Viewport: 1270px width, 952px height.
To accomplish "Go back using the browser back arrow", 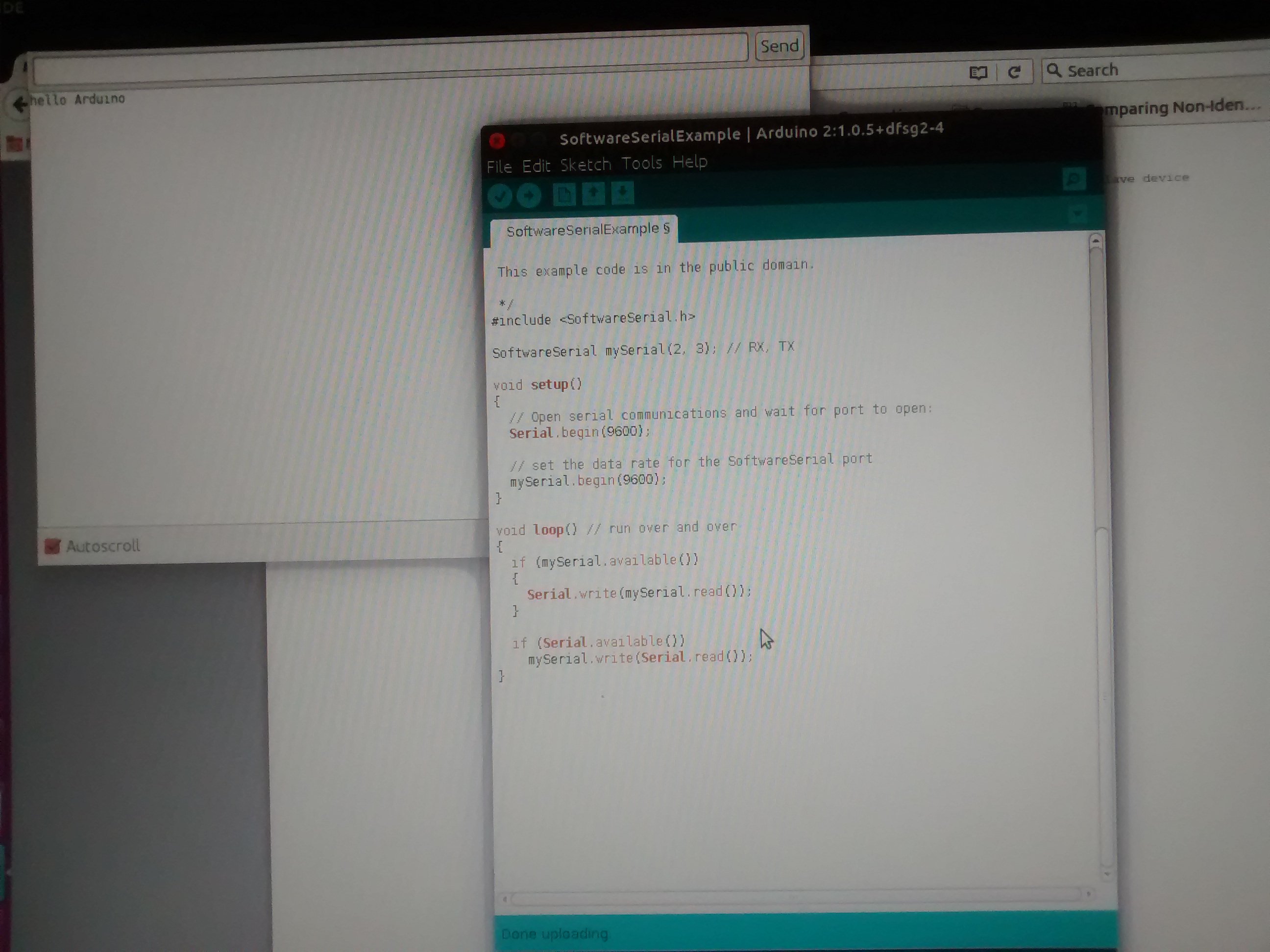I will coord(20,104).
